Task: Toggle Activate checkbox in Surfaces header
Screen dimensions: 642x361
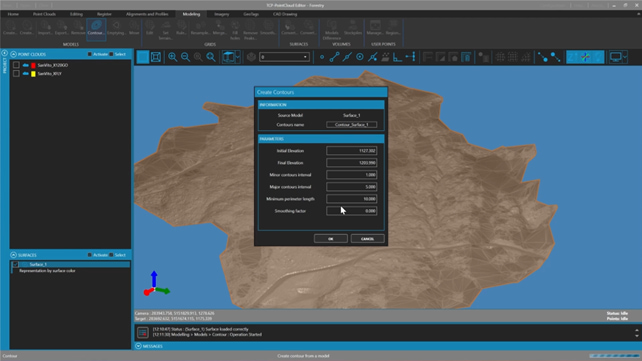Action: (90, 255)
